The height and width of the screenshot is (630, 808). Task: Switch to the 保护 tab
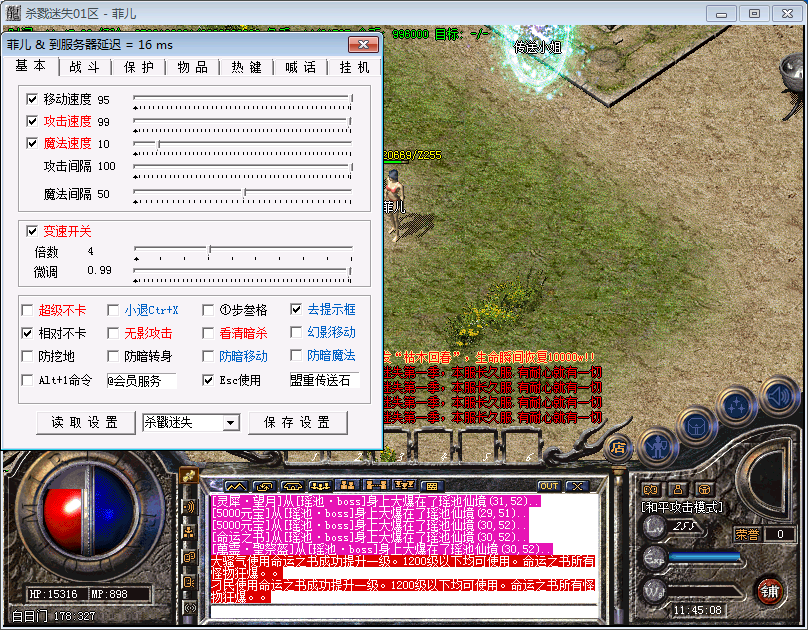point(139,67)
